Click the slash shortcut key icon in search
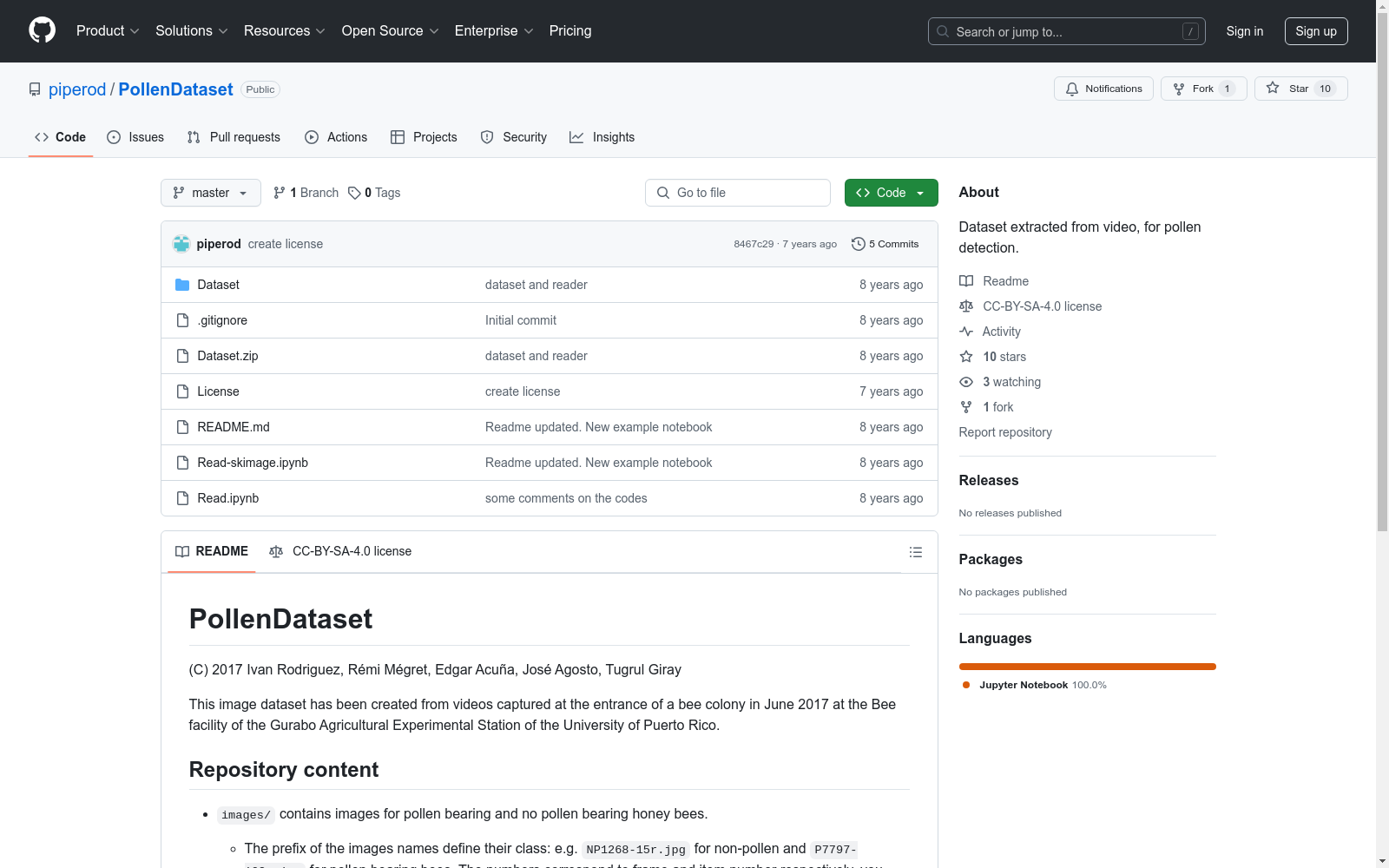 click(x=1190, y=31)
